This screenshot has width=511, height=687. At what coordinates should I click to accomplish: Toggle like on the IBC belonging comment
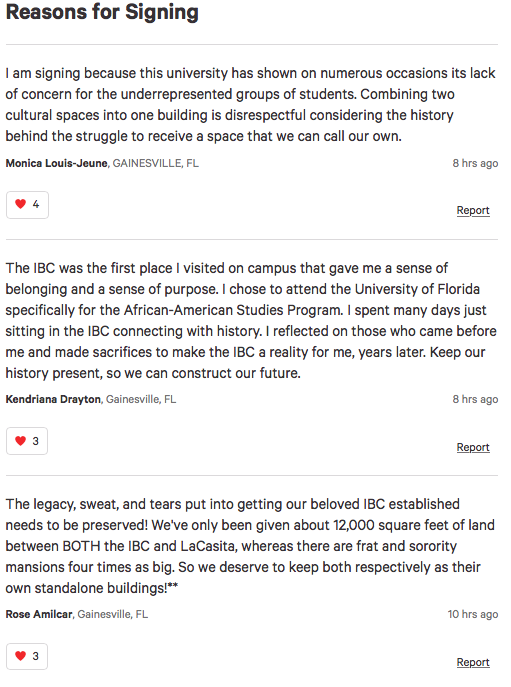coord(27,441)
